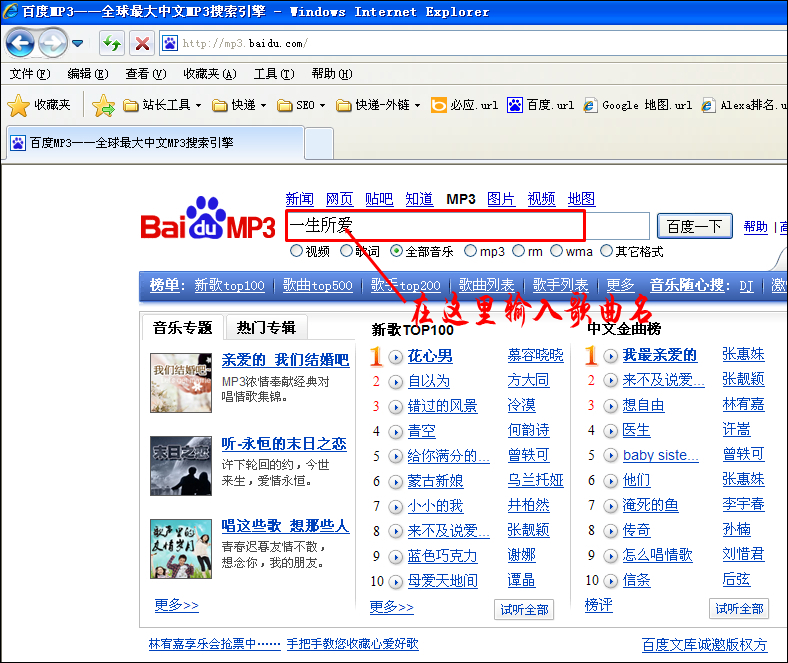Click the MP3 search input box
Screen dimensions: 788x663
(467, 226)
